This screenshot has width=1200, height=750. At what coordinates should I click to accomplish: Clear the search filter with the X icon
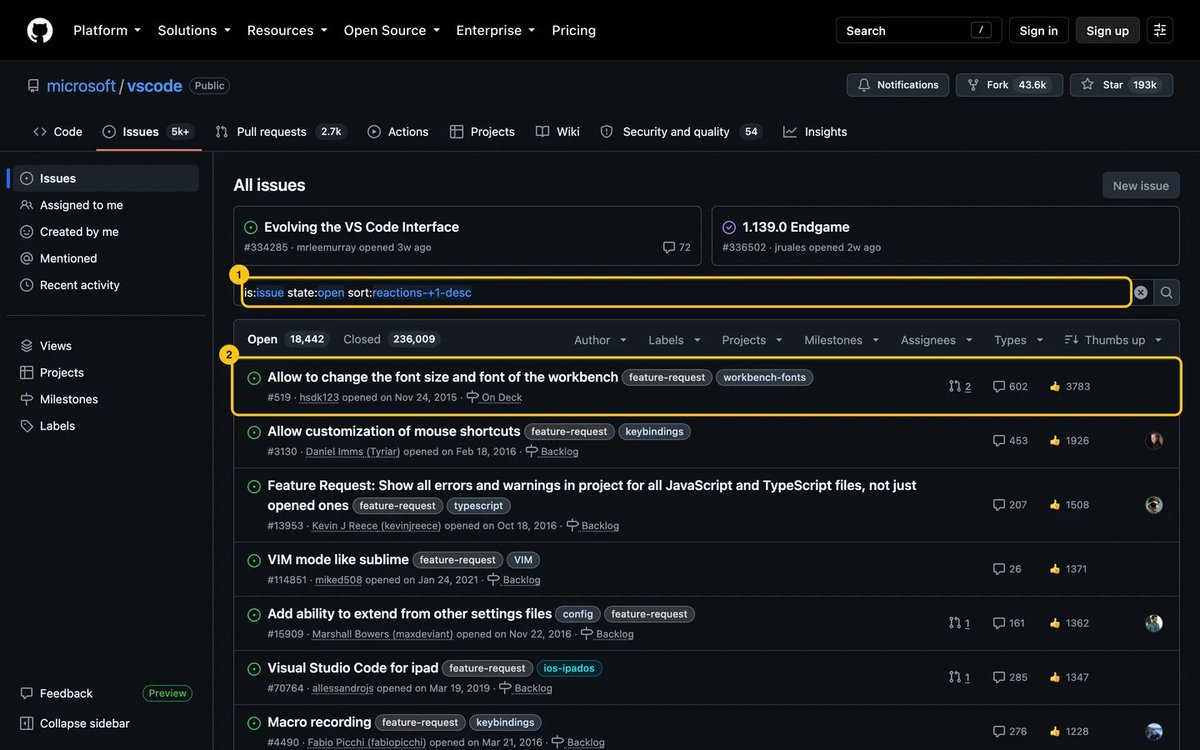pos(1140,293)
